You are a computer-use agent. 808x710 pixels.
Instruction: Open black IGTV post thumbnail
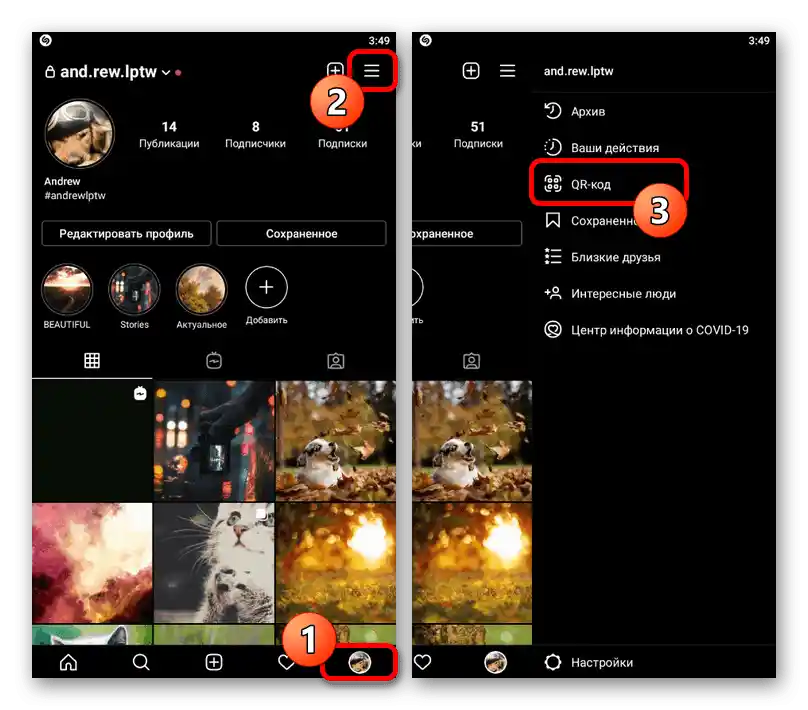pyautogui.click(x=92, y=441)
